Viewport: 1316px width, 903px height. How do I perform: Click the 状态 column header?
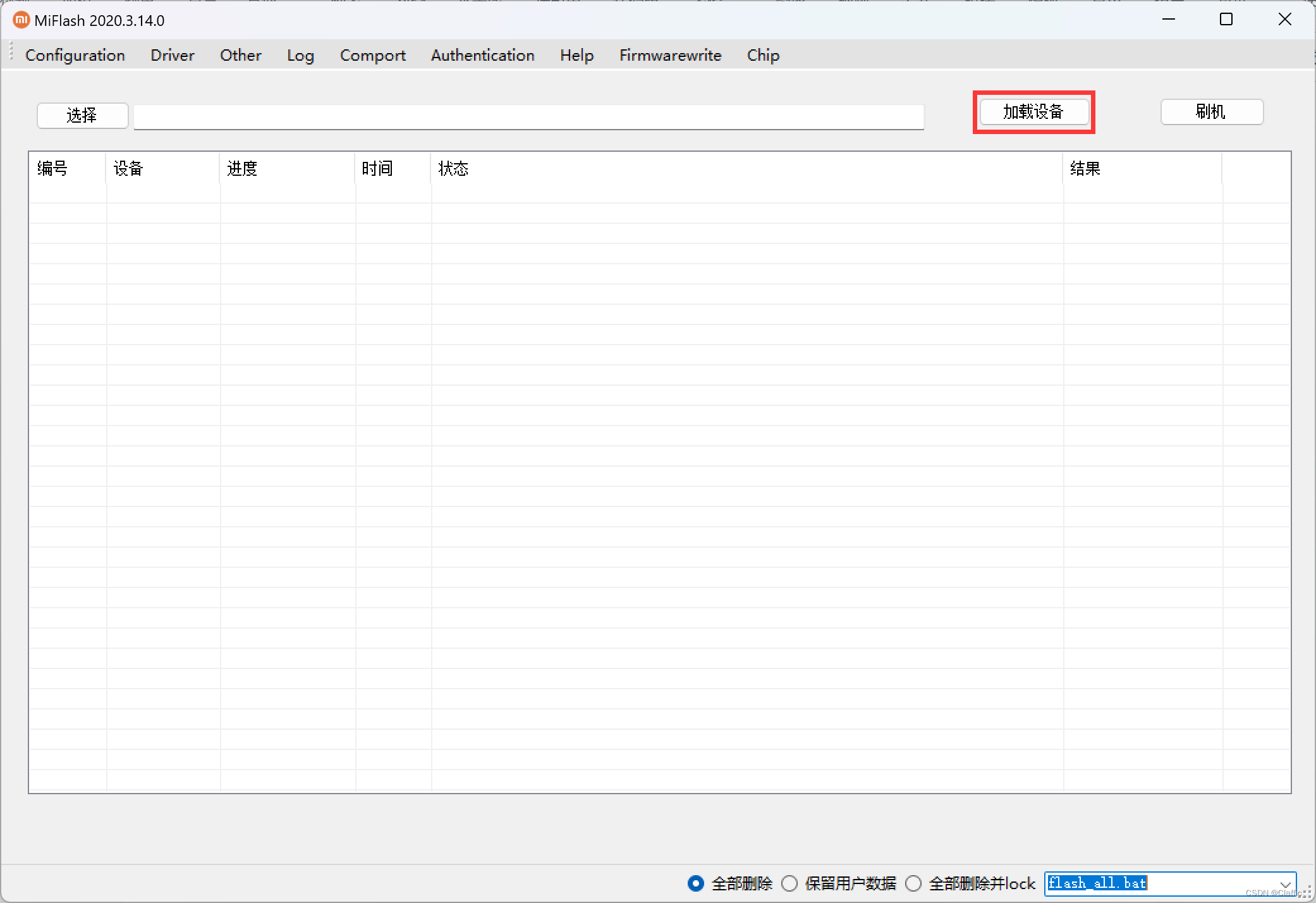pyautogui.click(x=747, y=168)
